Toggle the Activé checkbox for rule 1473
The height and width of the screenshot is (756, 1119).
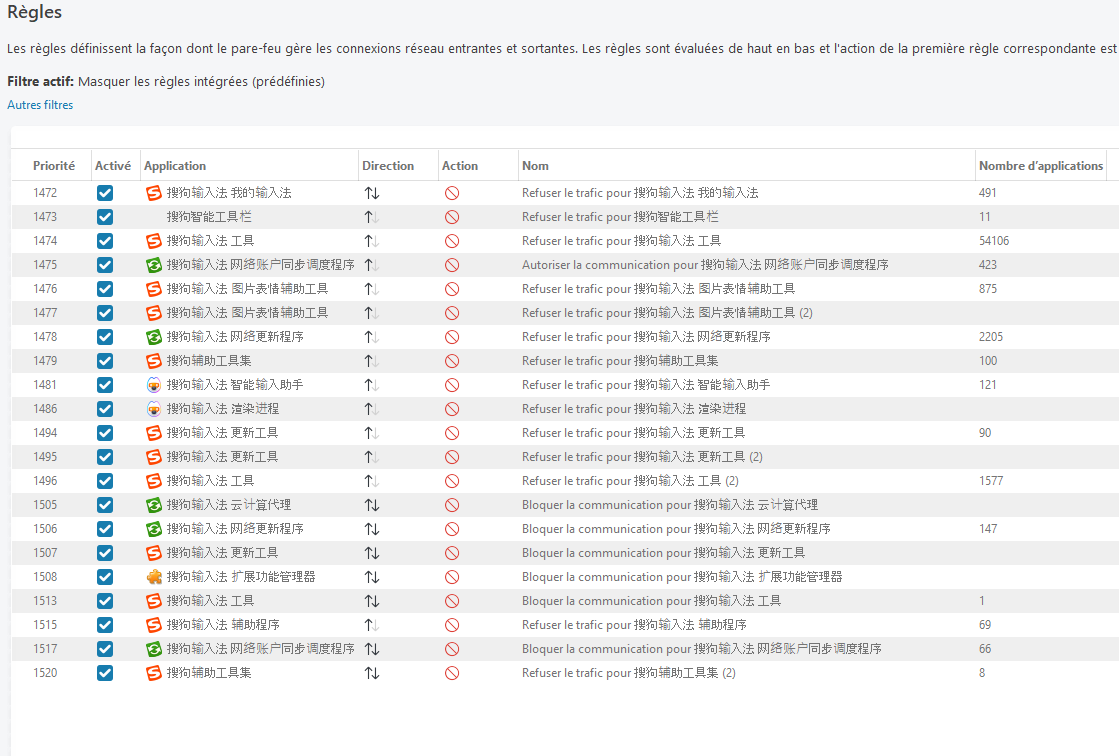pos(105,217)
